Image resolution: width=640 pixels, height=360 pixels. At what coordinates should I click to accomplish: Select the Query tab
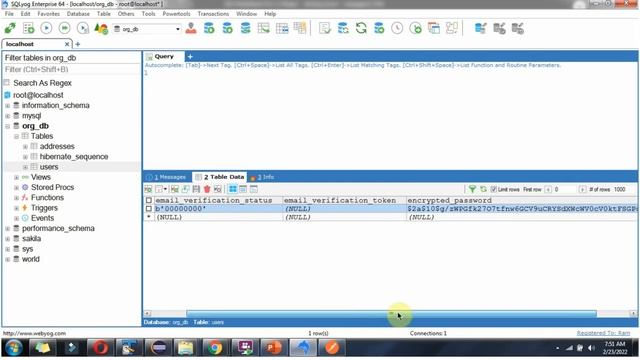coord(164,56)
